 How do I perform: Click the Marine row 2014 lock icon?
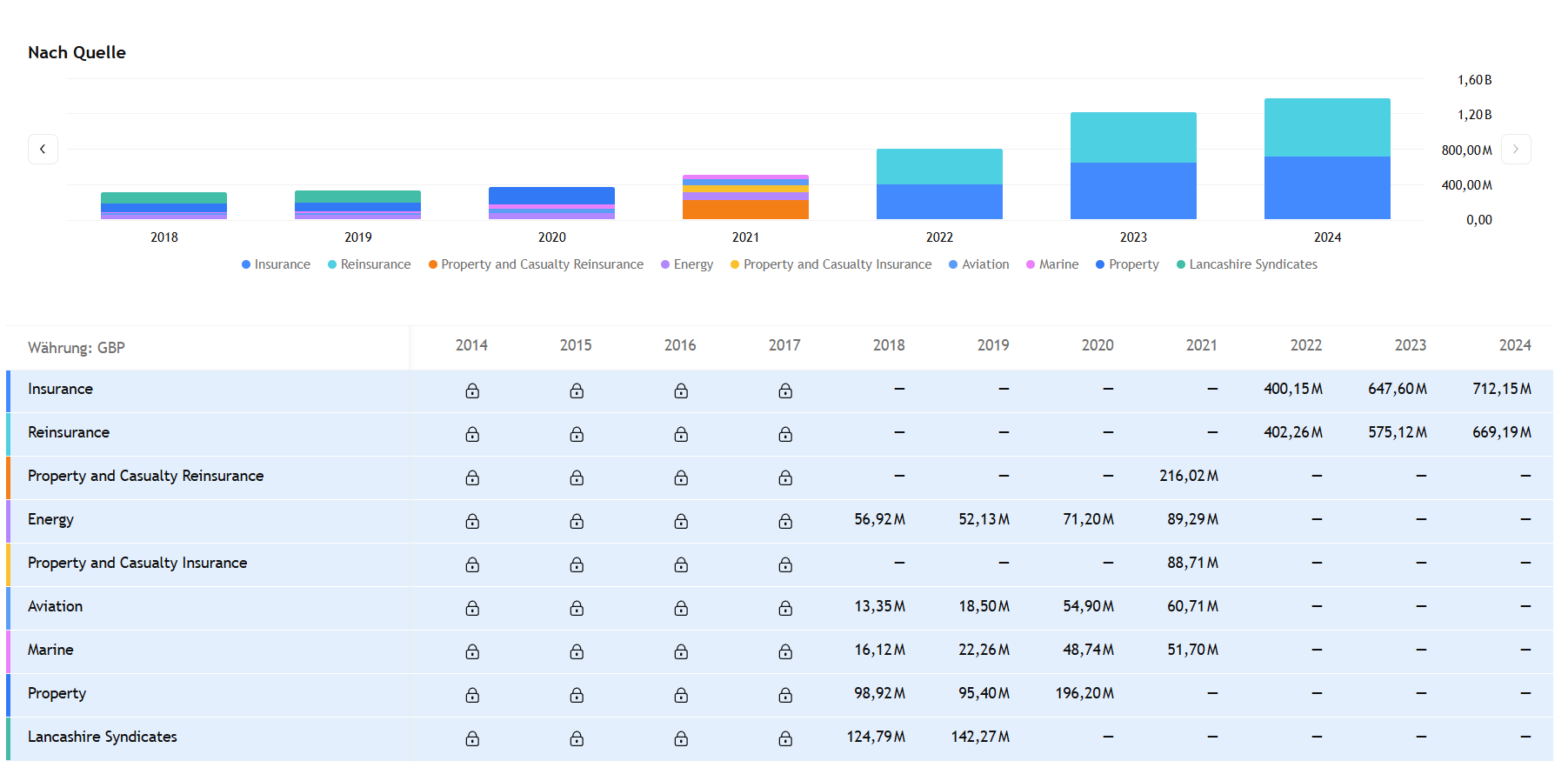pos(472,651)
